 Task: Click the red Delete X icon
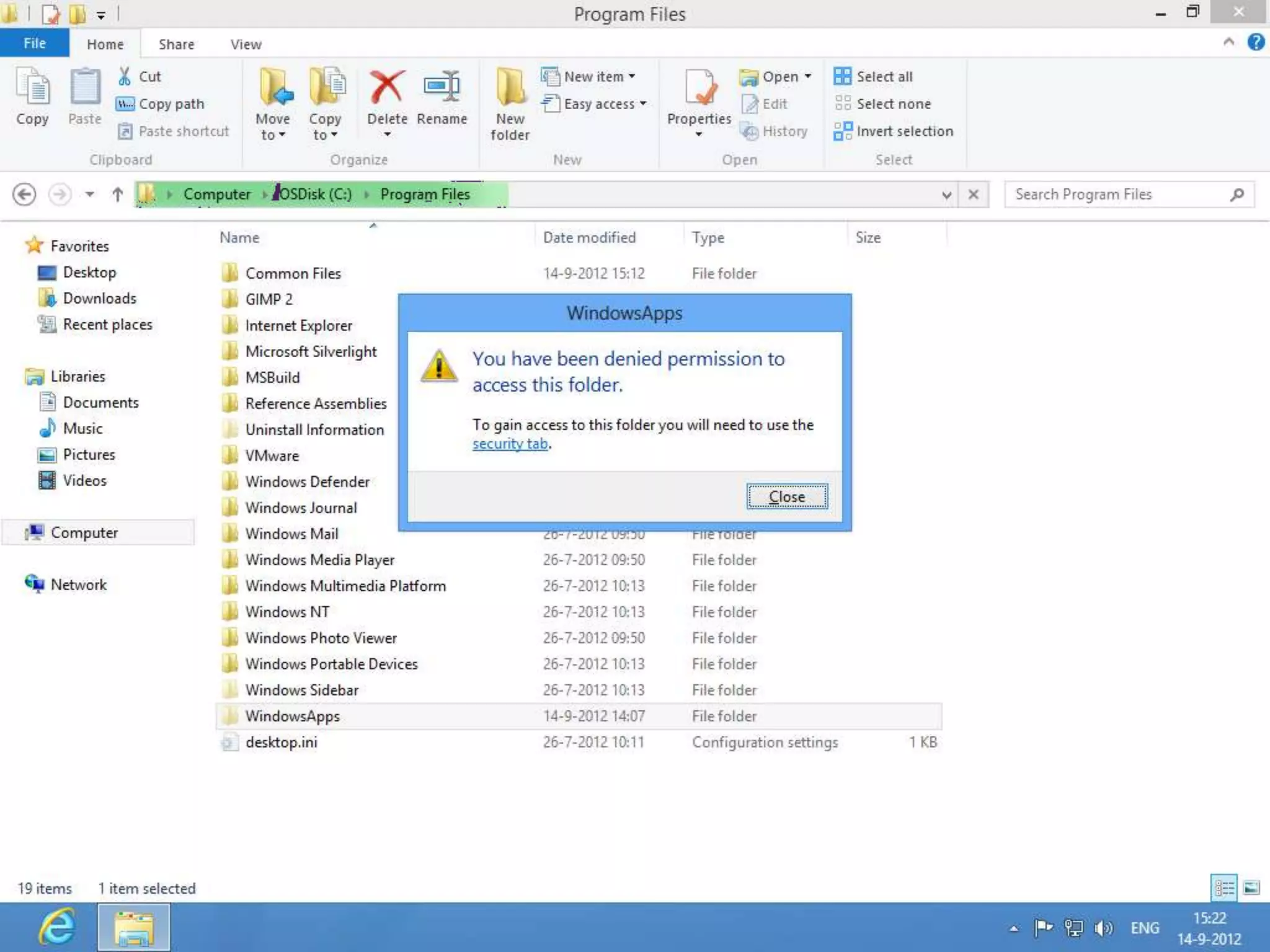pyautogui.click(x=387, y=87)
